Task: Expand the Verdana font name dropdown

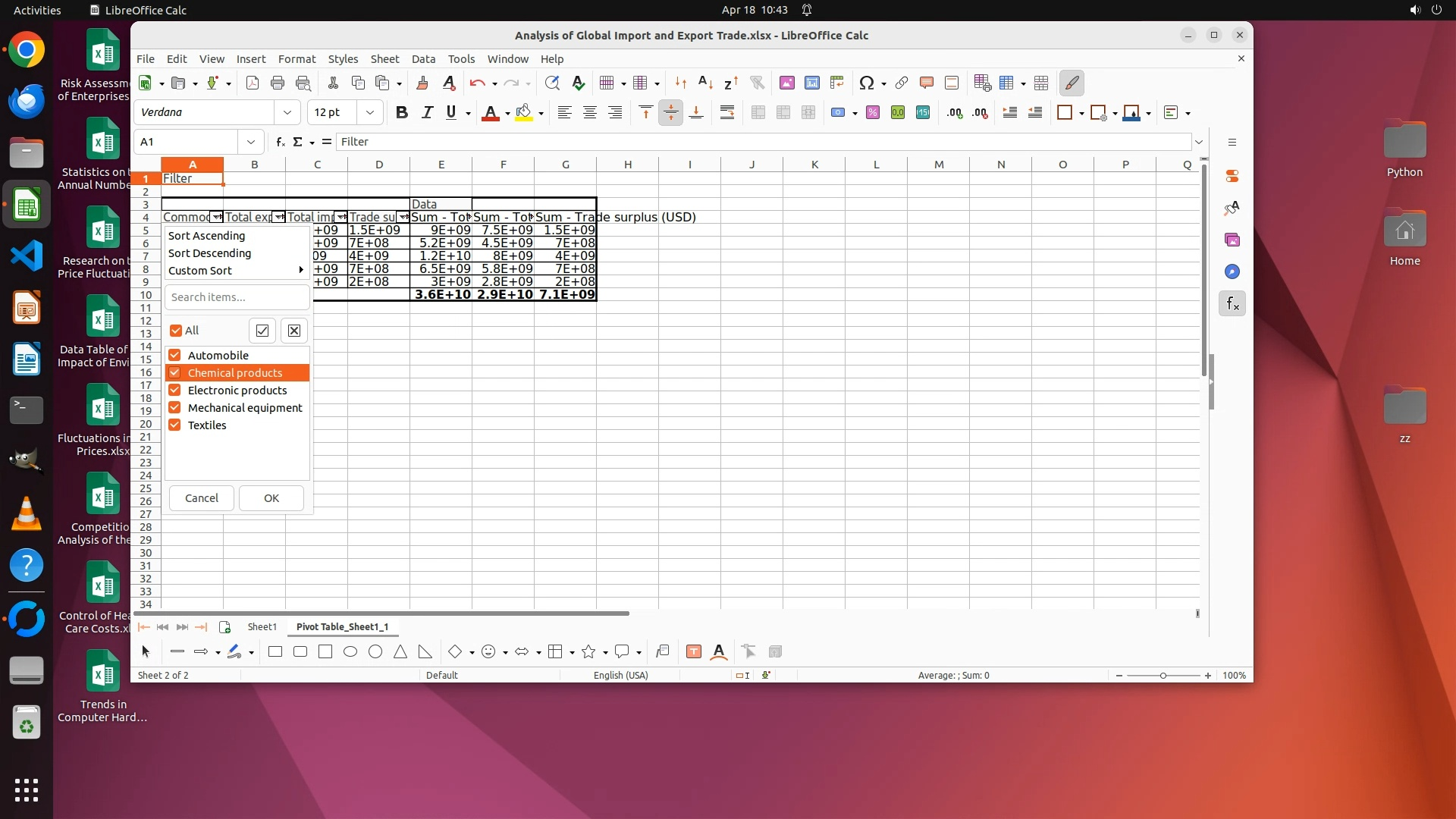Action: pyautogui.click(x=287, y=113)
